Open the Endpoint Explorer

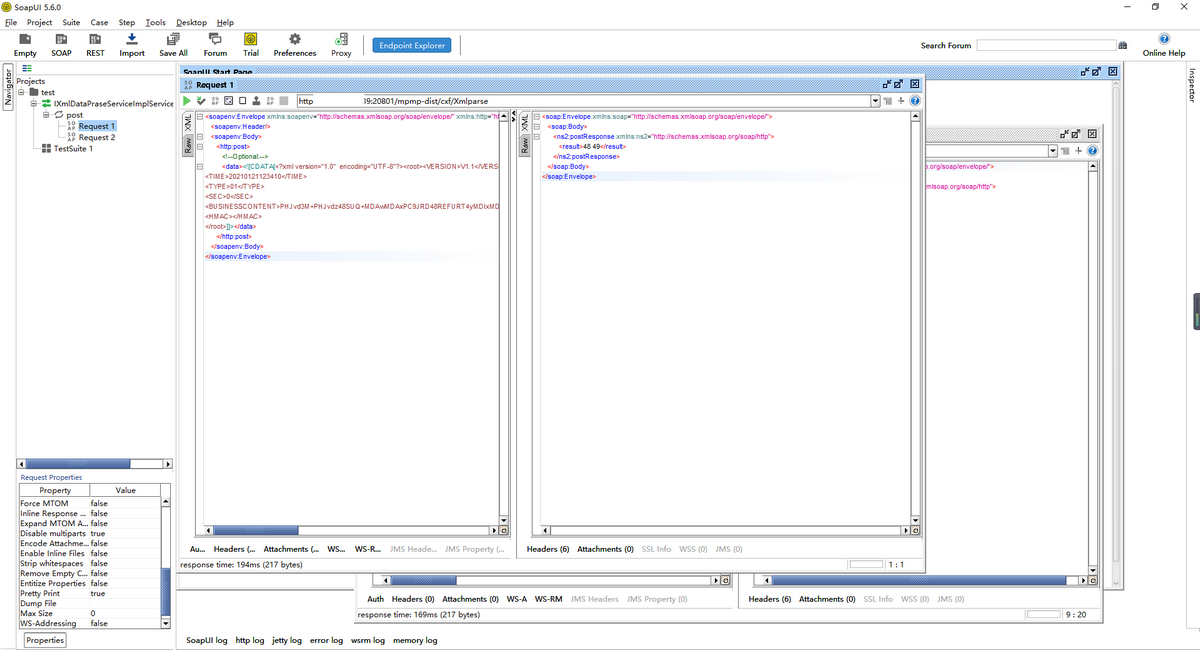[412, 45]
